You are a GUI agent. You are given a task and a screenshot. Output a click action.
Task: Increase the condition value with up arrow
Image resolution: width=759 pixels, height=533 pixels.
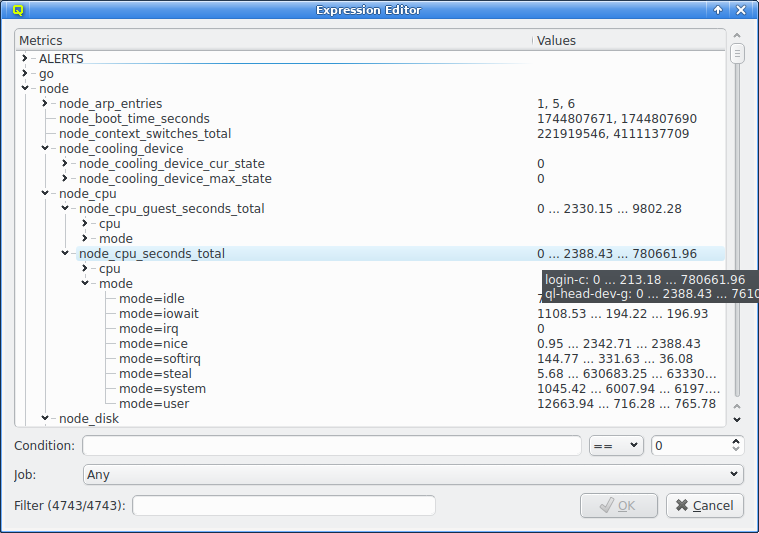click(736, 441)
